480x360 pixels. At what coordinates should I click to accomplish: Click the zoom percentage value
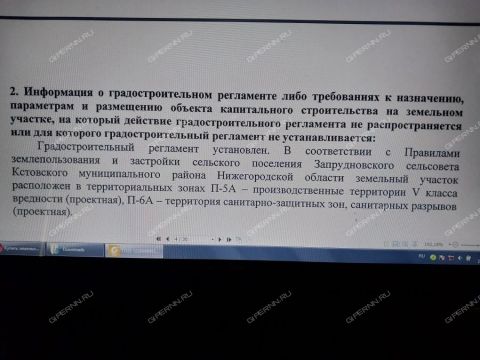[434, 244]
